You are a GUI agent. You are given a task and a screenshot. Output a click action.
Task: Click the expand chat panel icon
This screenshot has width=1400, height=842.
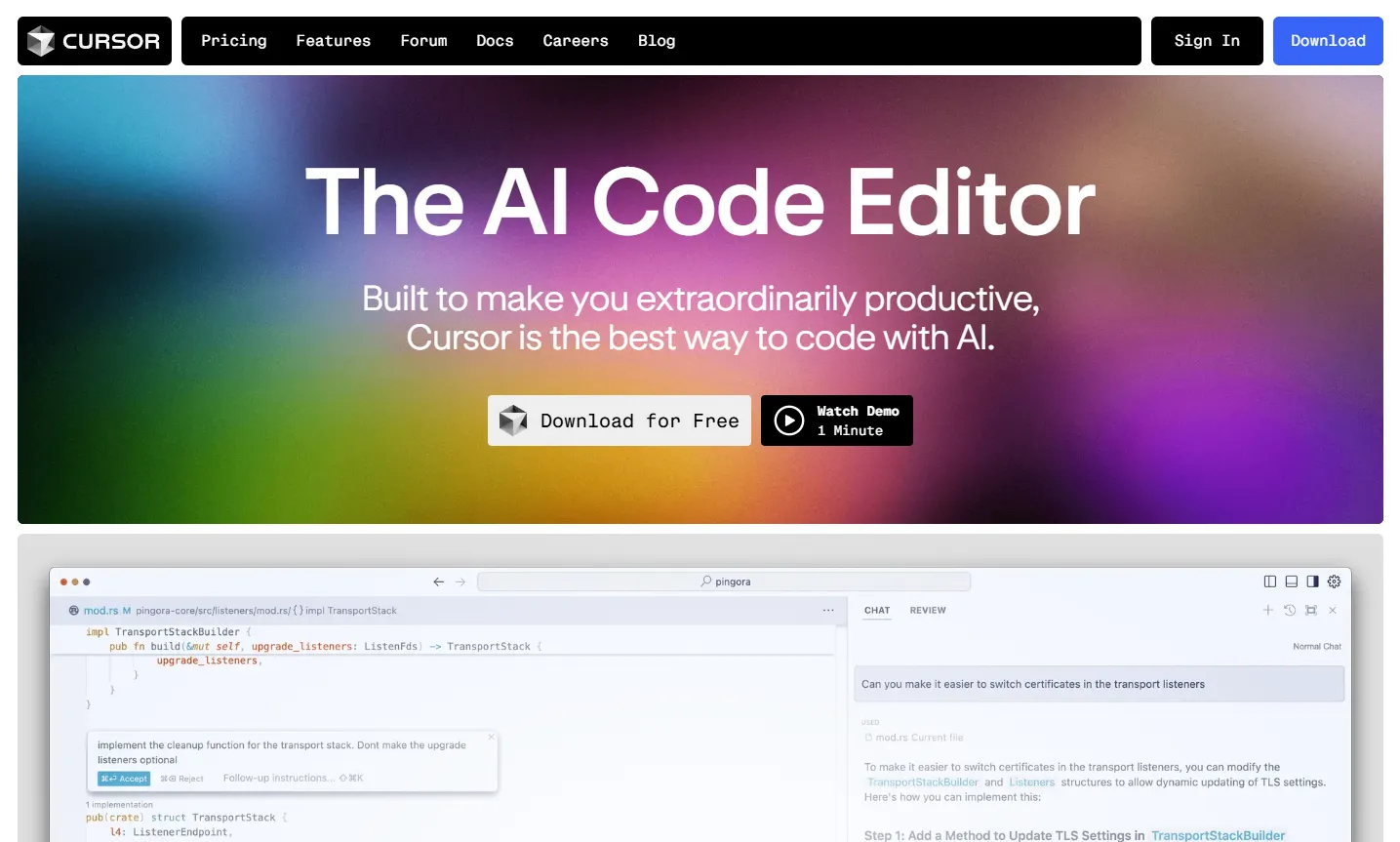tap(1311, 610)
